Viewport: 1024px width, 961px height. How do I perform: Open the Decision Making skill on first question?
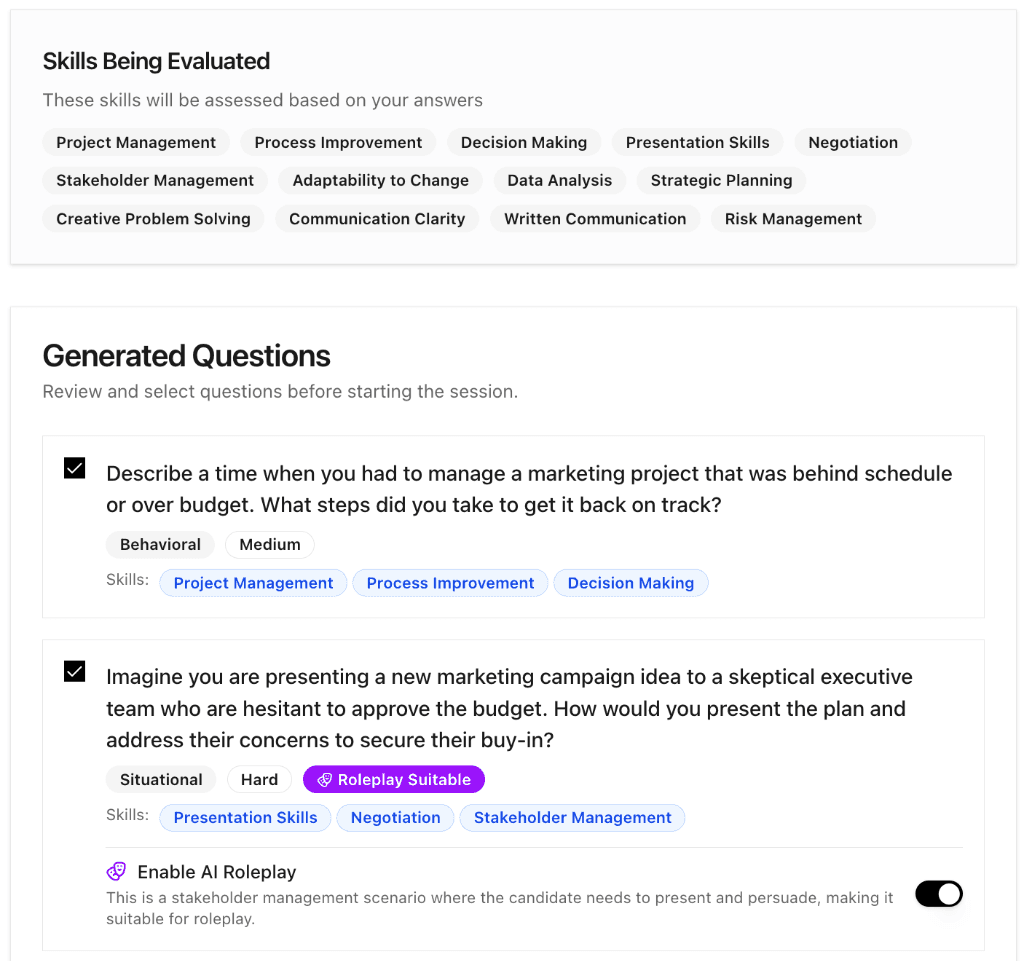coord(630,583)
